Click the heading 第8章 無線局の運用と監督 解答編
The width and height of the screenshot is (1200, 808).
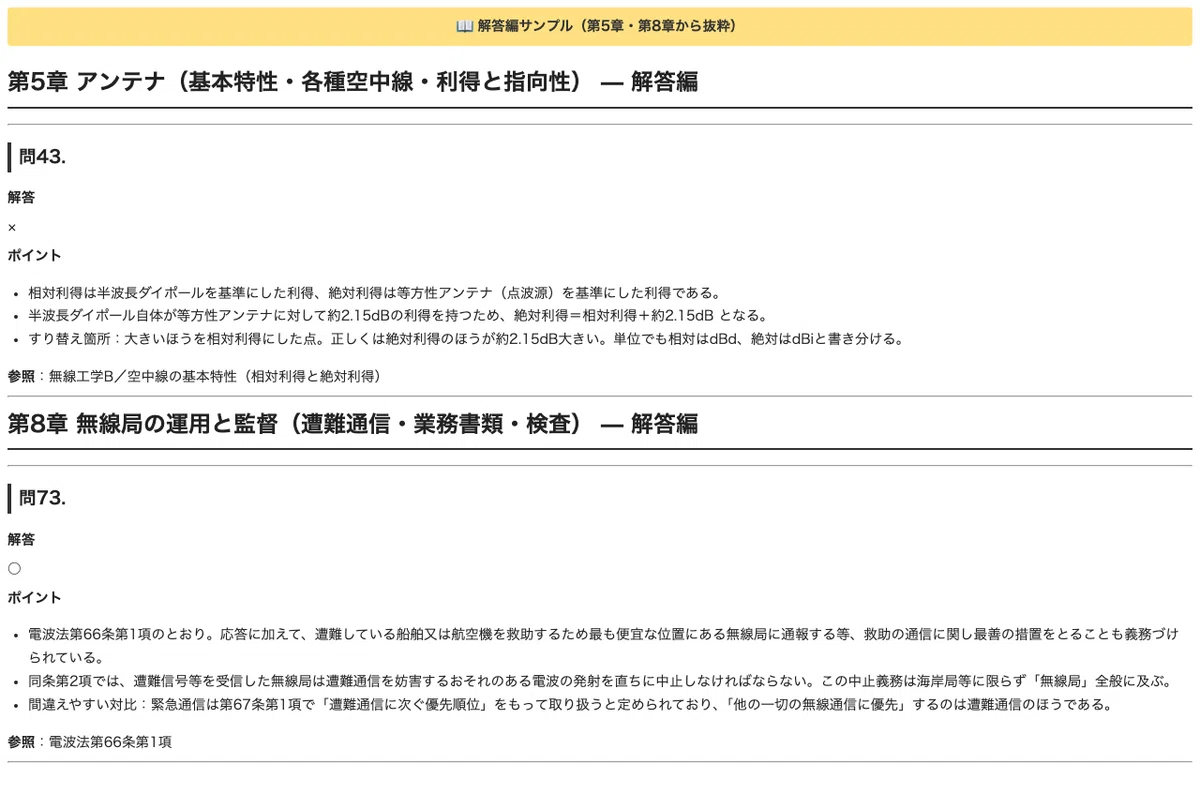tap(352, 423)
